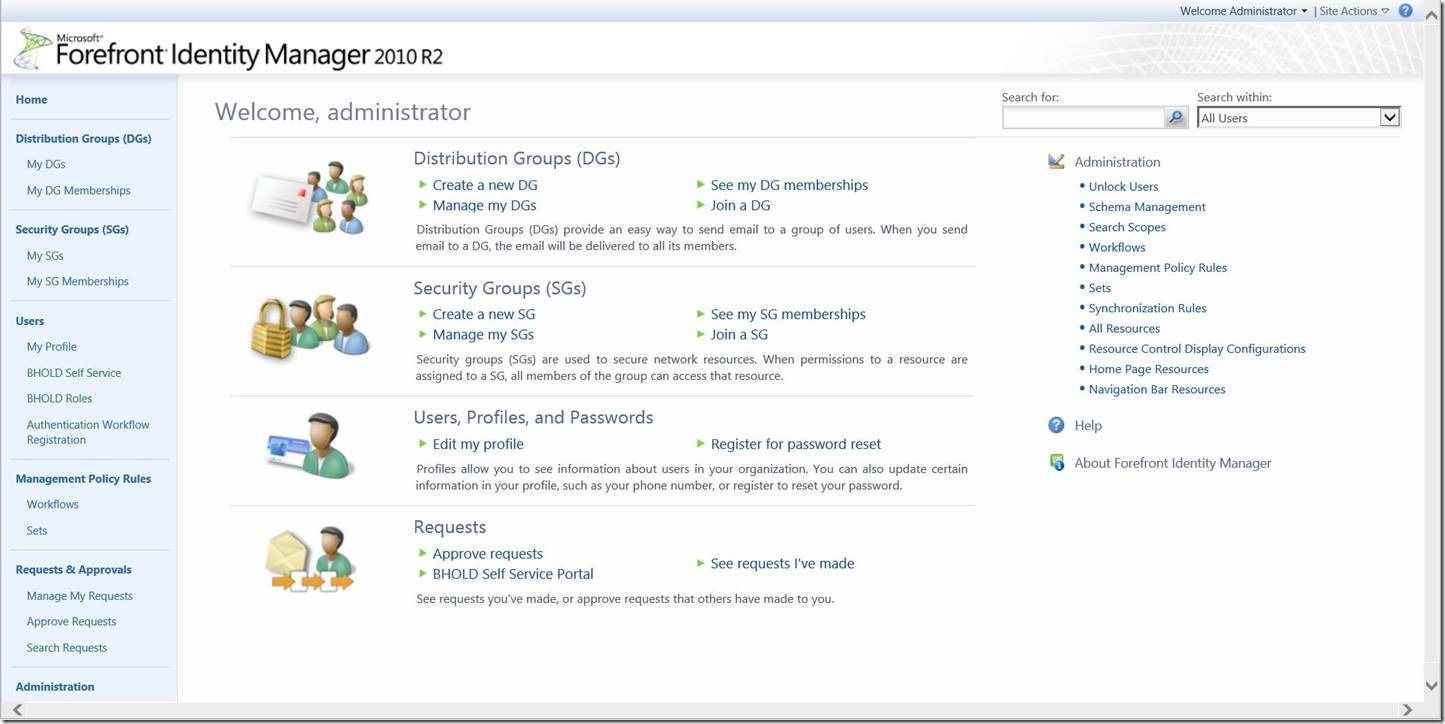Viewport: 1445px width, 724px height.
Task: Click the Join a SG link
Action: pyautogui.click(x=740, y=334)
